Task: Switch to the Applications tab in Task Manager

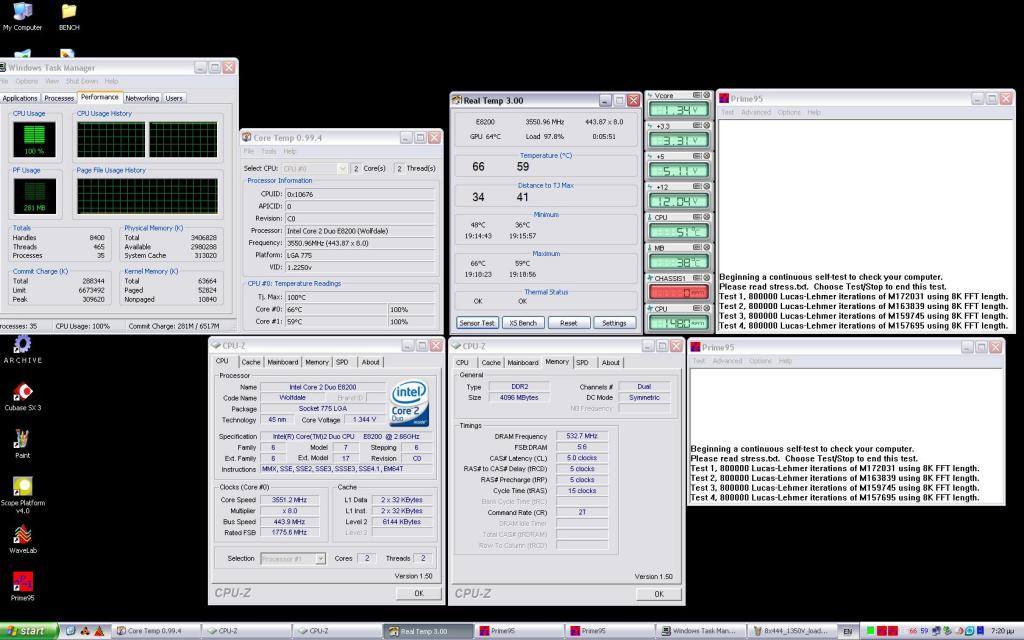Action: [20, 98]
